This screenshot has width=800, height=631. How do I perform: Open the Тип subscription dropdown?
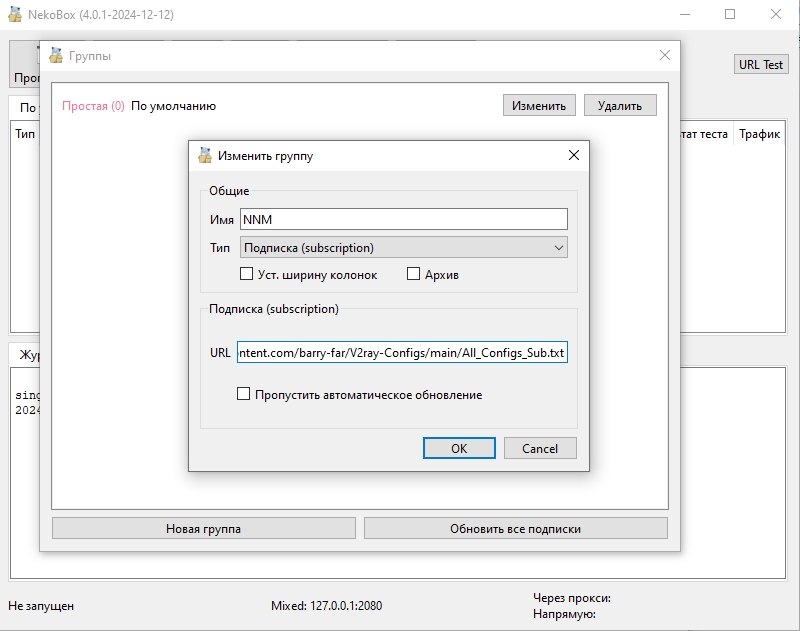coord(403,246)
